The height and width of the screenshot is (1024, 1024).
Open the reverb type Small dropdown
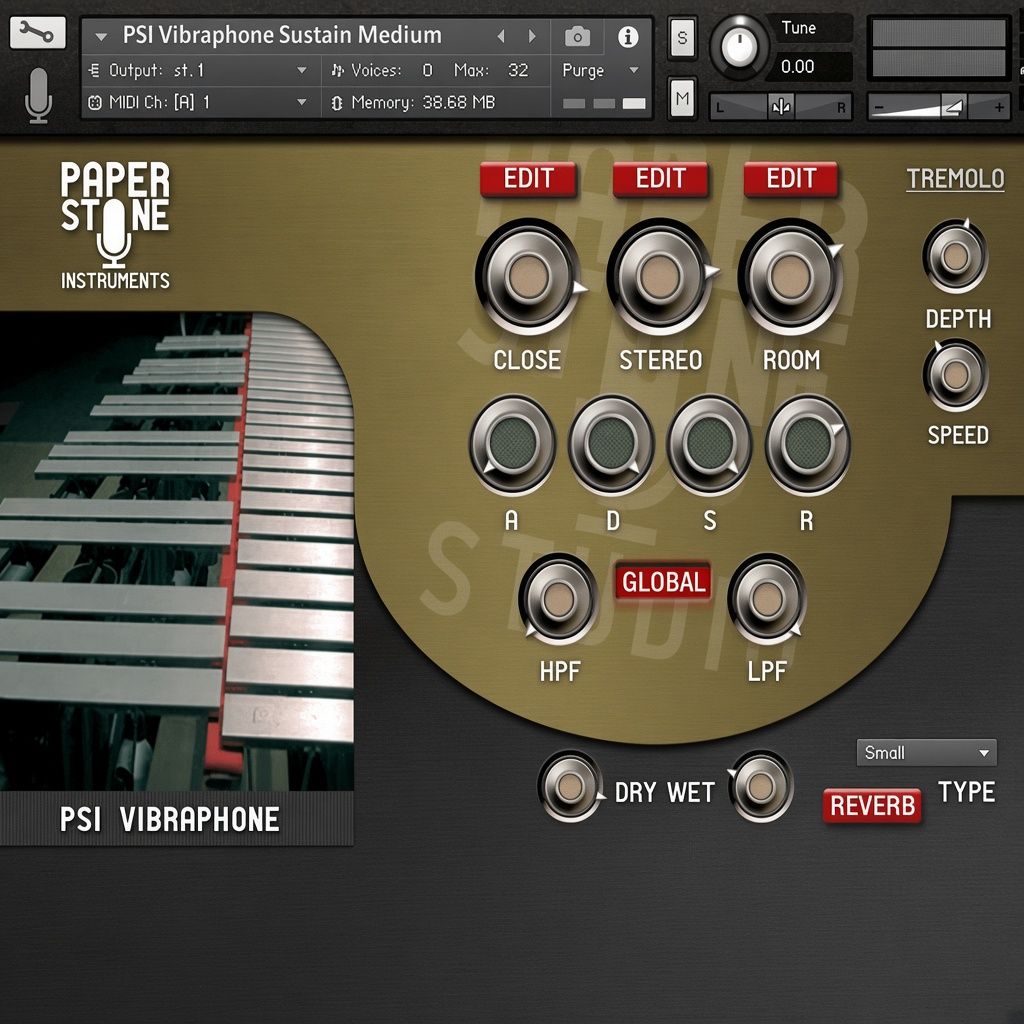(x=926, y=752)
